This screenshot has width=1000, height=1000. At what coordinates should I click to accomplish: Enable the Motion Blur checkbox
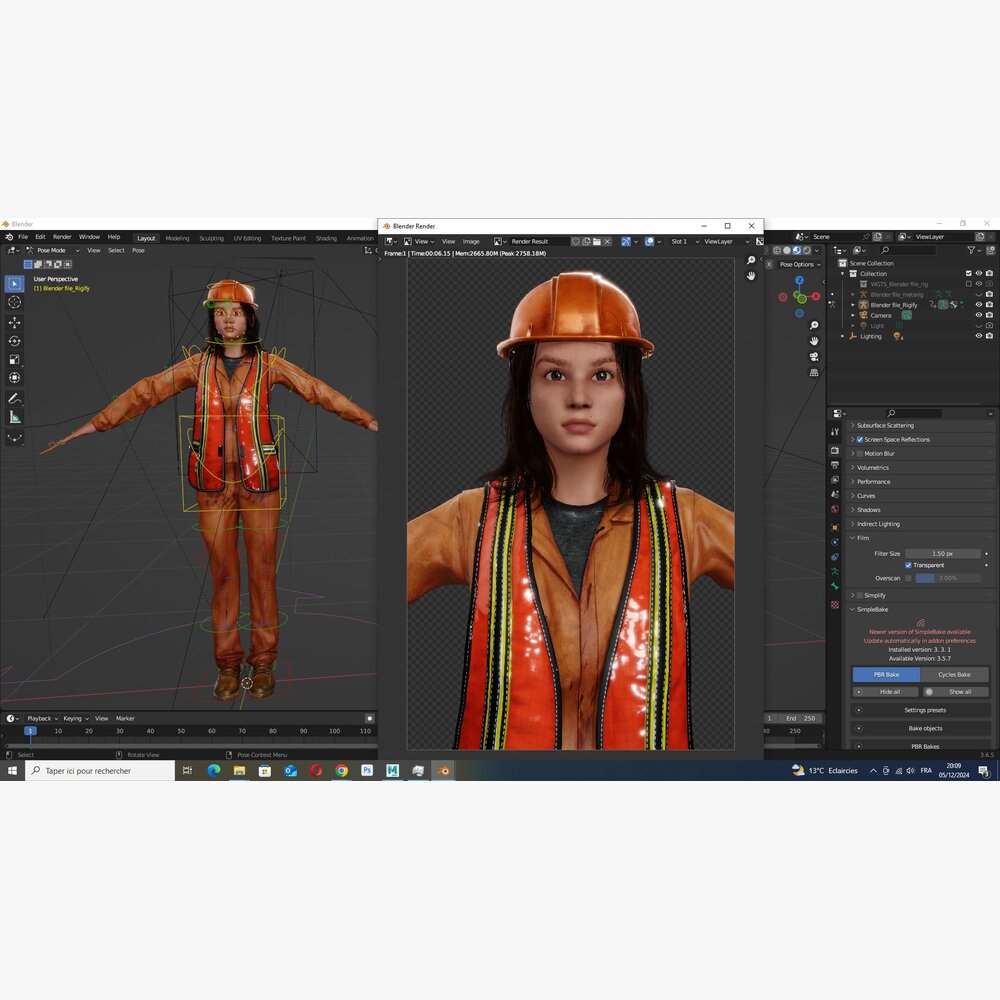pos(860,453)
